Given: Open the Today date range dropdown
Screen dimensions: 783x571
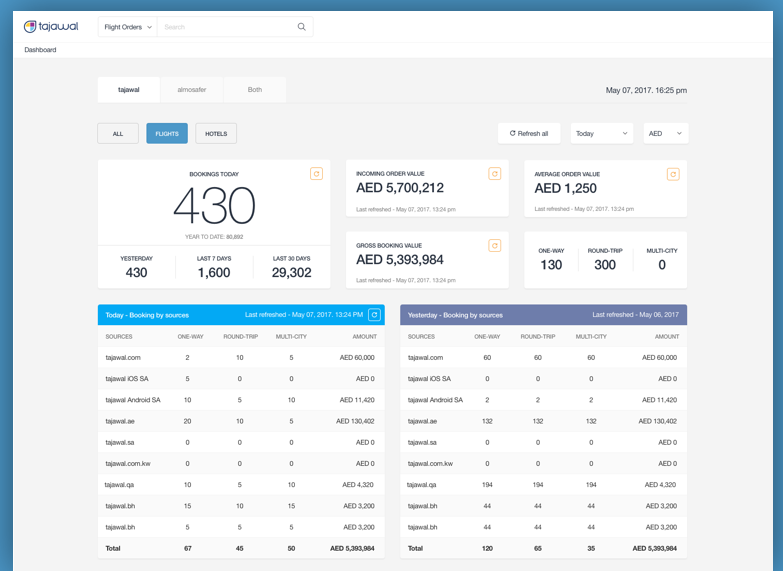Looking at the screenshot, I should (602, 133).
